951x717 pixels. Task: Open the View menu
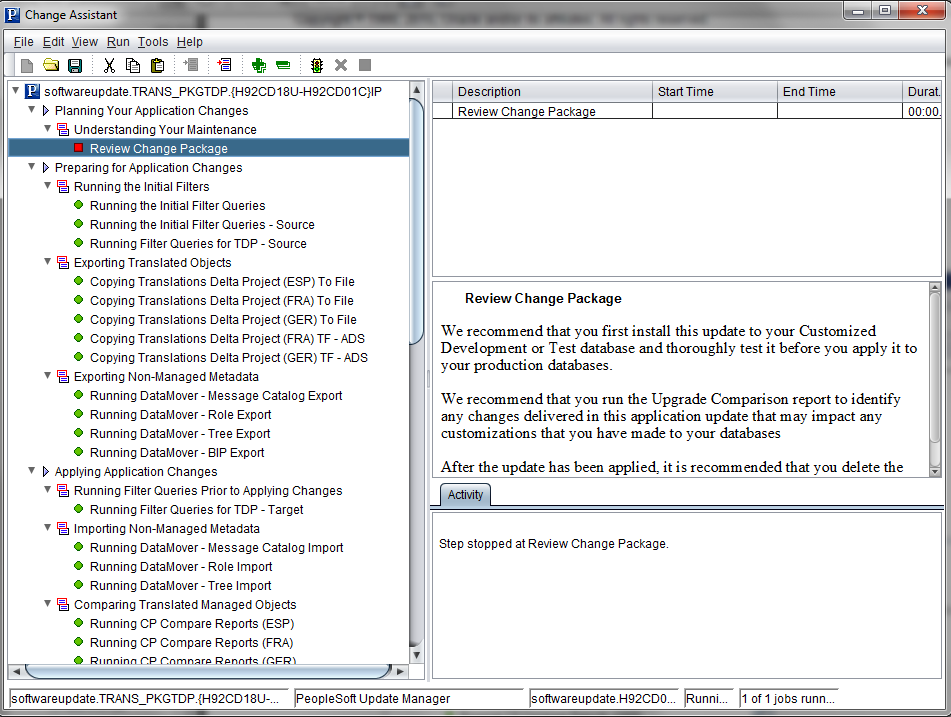pyautogui.click(x=85, y=42)
